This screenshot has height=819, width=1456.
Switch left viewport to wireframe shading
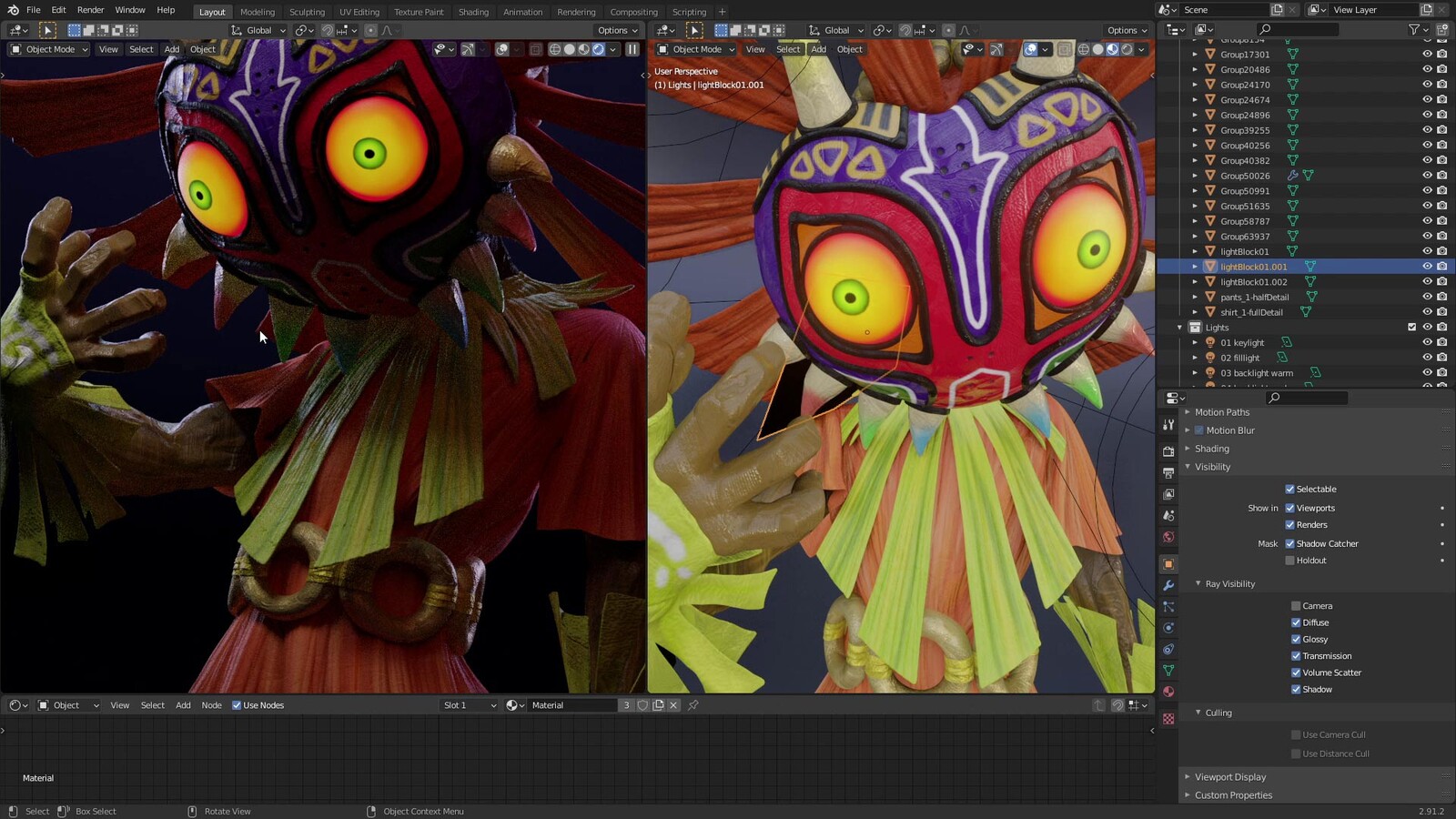tap(554, 49)
